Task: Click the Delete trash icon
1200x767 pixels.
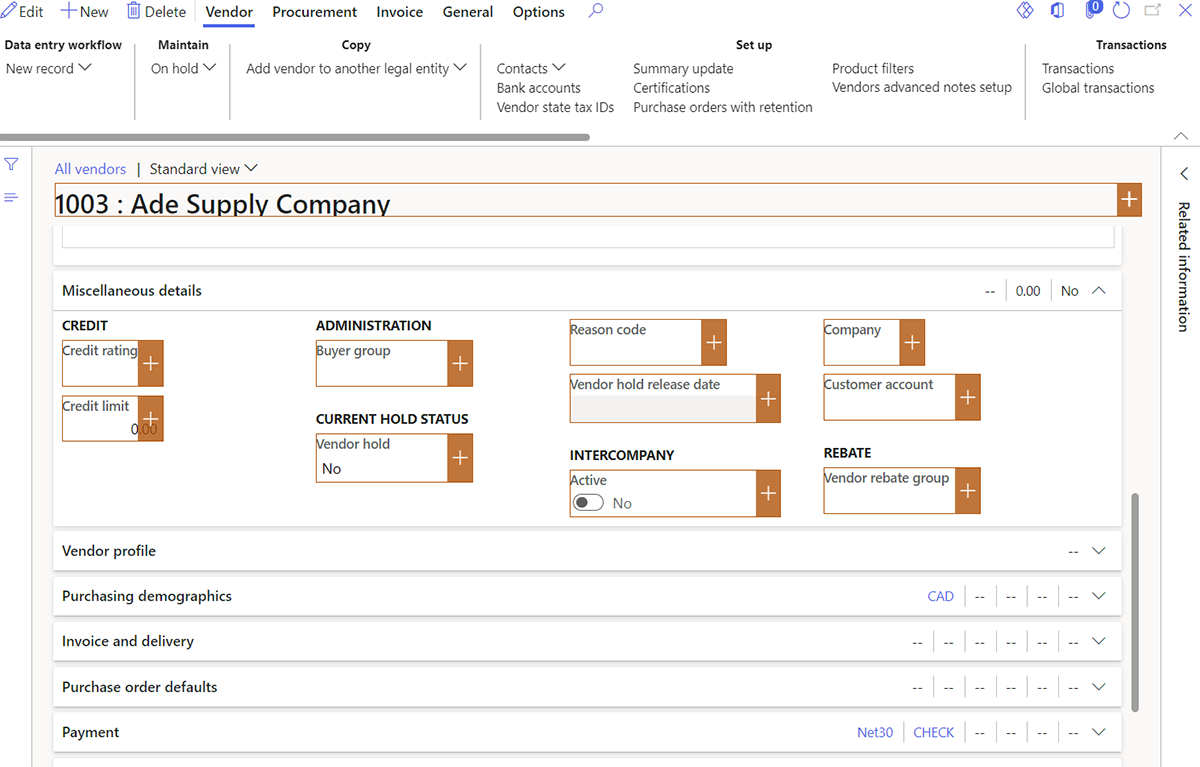Action: (x=135, y=11)
